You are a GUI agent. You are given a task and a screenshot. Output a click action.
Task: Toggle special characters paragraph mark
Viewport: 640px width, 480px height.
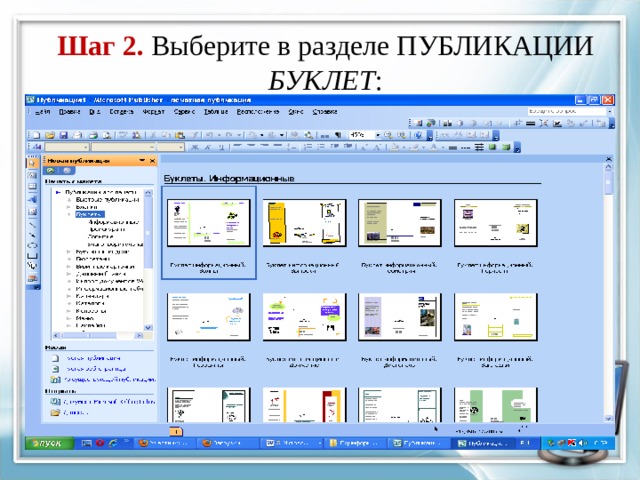(x=338, y=135)
